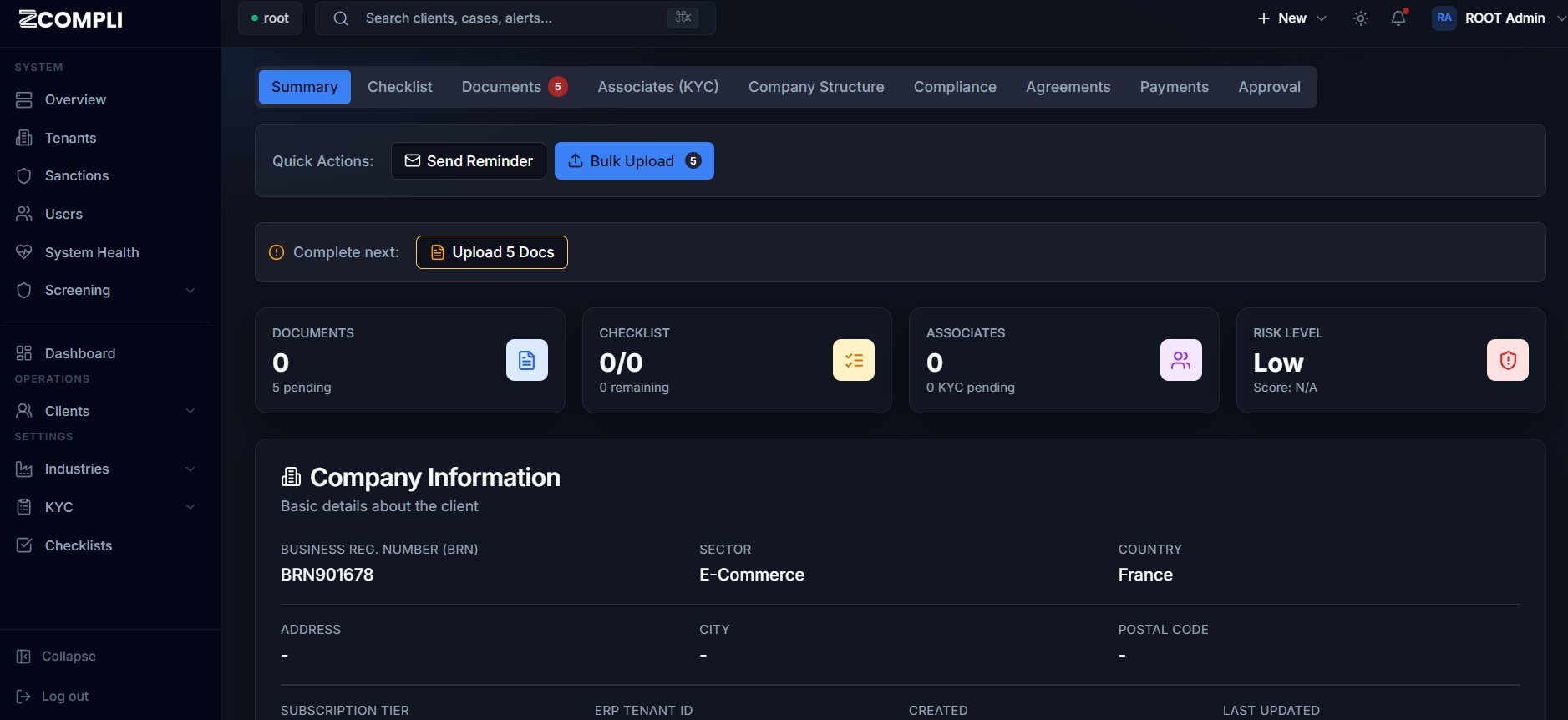The height and width of the screenshot is (720, 1568).
Task: Click the System Health heartbeat icon
Action: 24,252
